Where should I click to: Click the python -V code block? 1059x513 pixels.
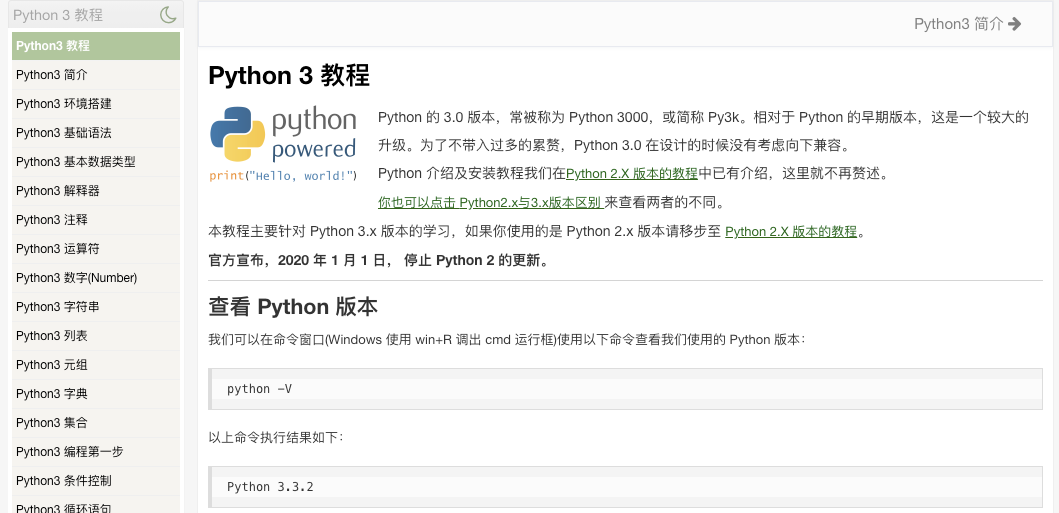(625, 389)
